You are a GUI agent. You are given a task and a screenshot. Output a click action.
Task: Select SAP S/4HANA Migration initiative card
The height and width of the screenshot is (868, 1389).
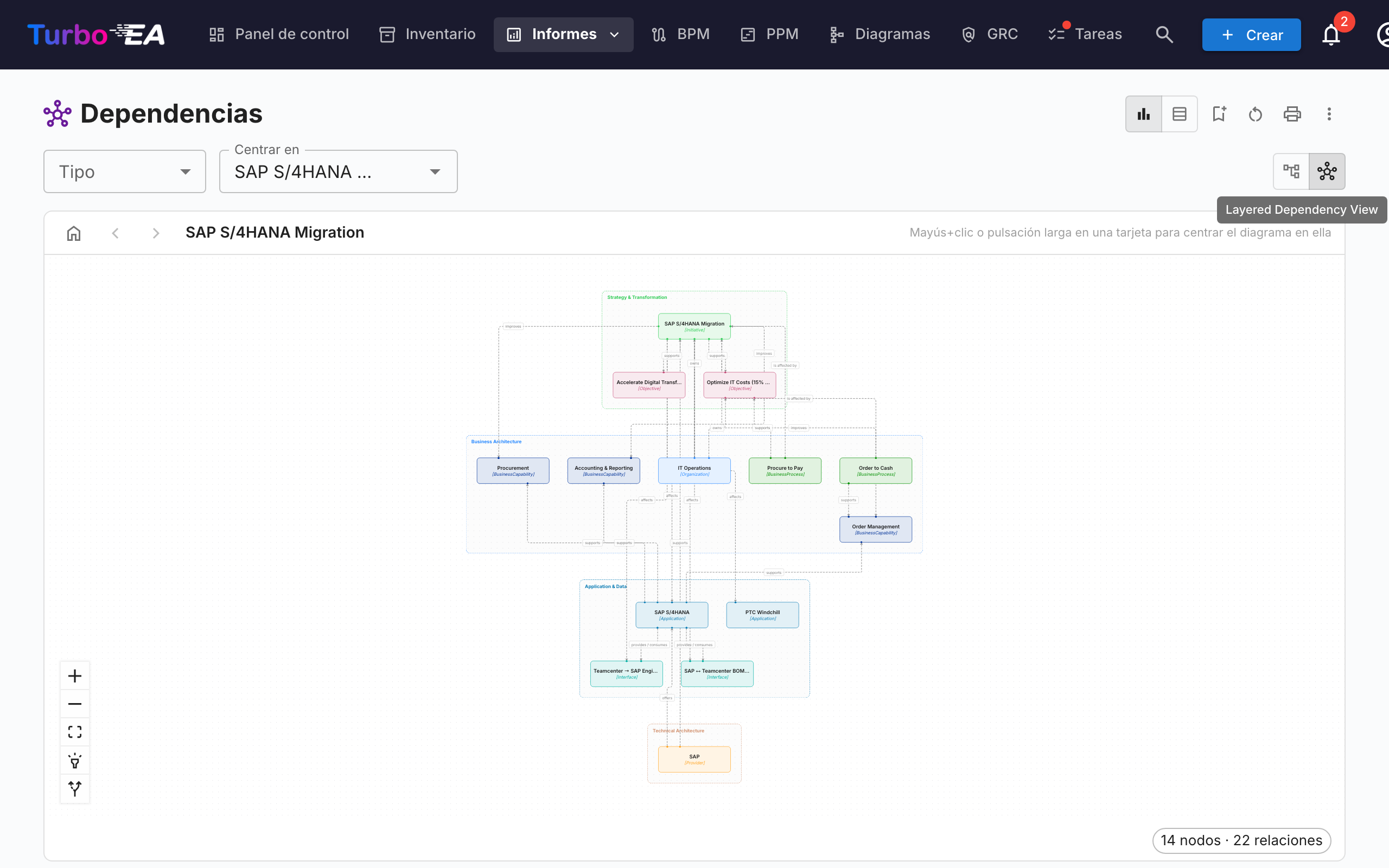(694, 326)
